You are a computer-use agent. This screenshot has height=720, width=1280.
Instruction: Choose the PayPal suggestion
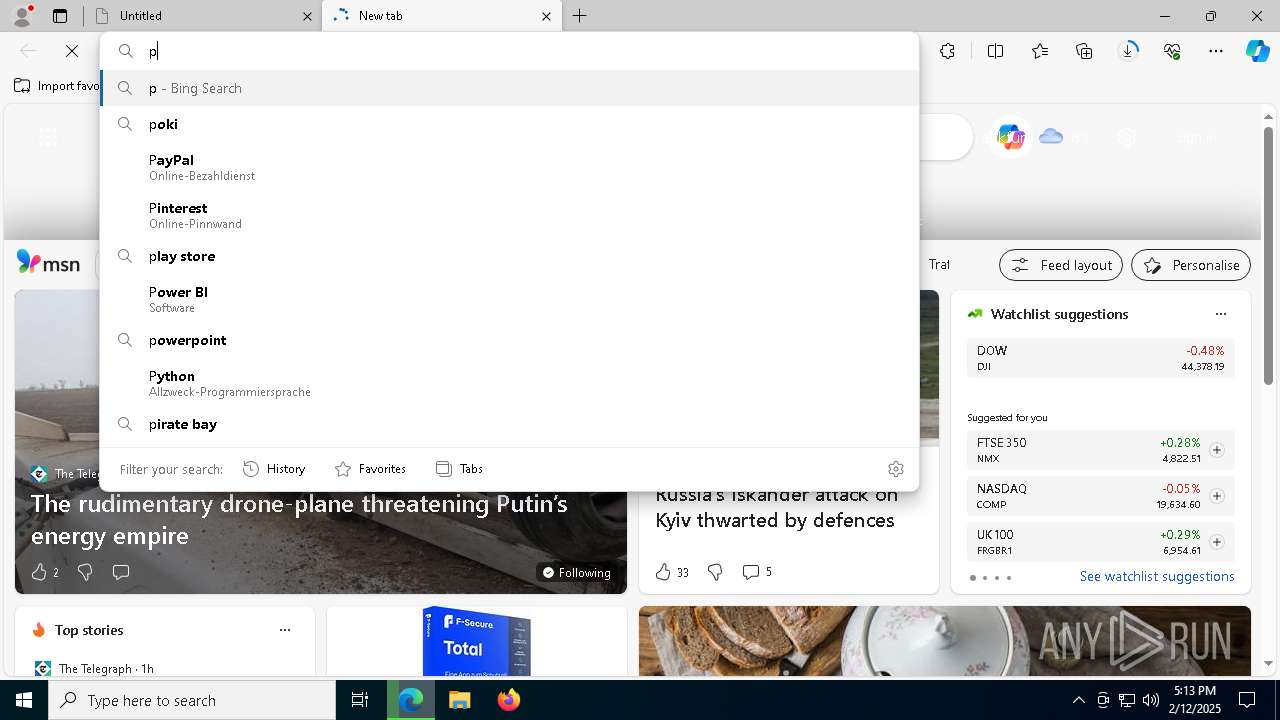tap(509, 167)
